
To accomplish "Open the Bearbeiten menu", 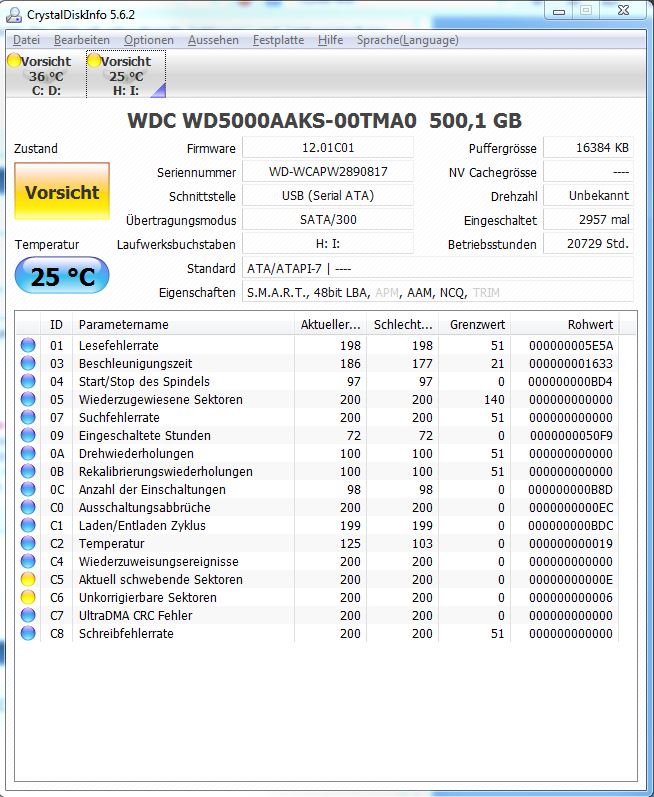I will coord(82,40).
